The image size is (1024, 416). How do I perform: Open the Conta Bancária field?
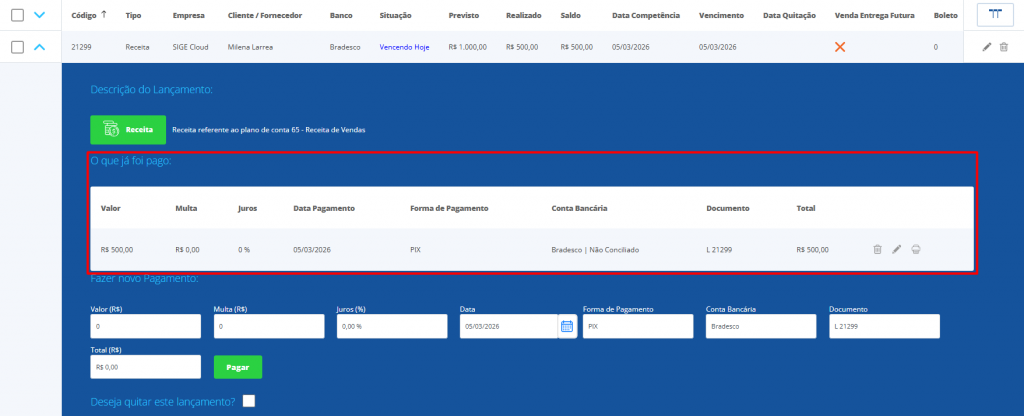click(761, 326)
